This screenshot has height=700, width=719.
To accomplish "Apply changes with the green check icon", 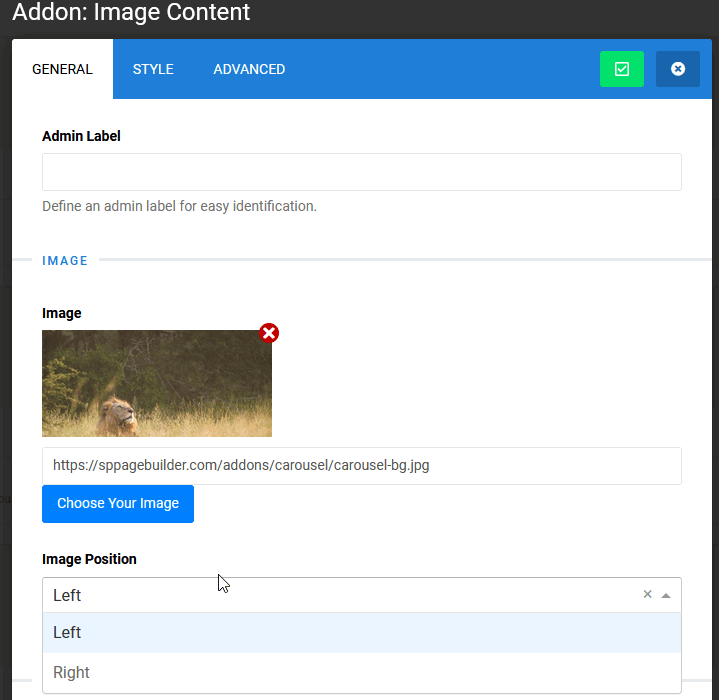I will click(x=621, y=69).
